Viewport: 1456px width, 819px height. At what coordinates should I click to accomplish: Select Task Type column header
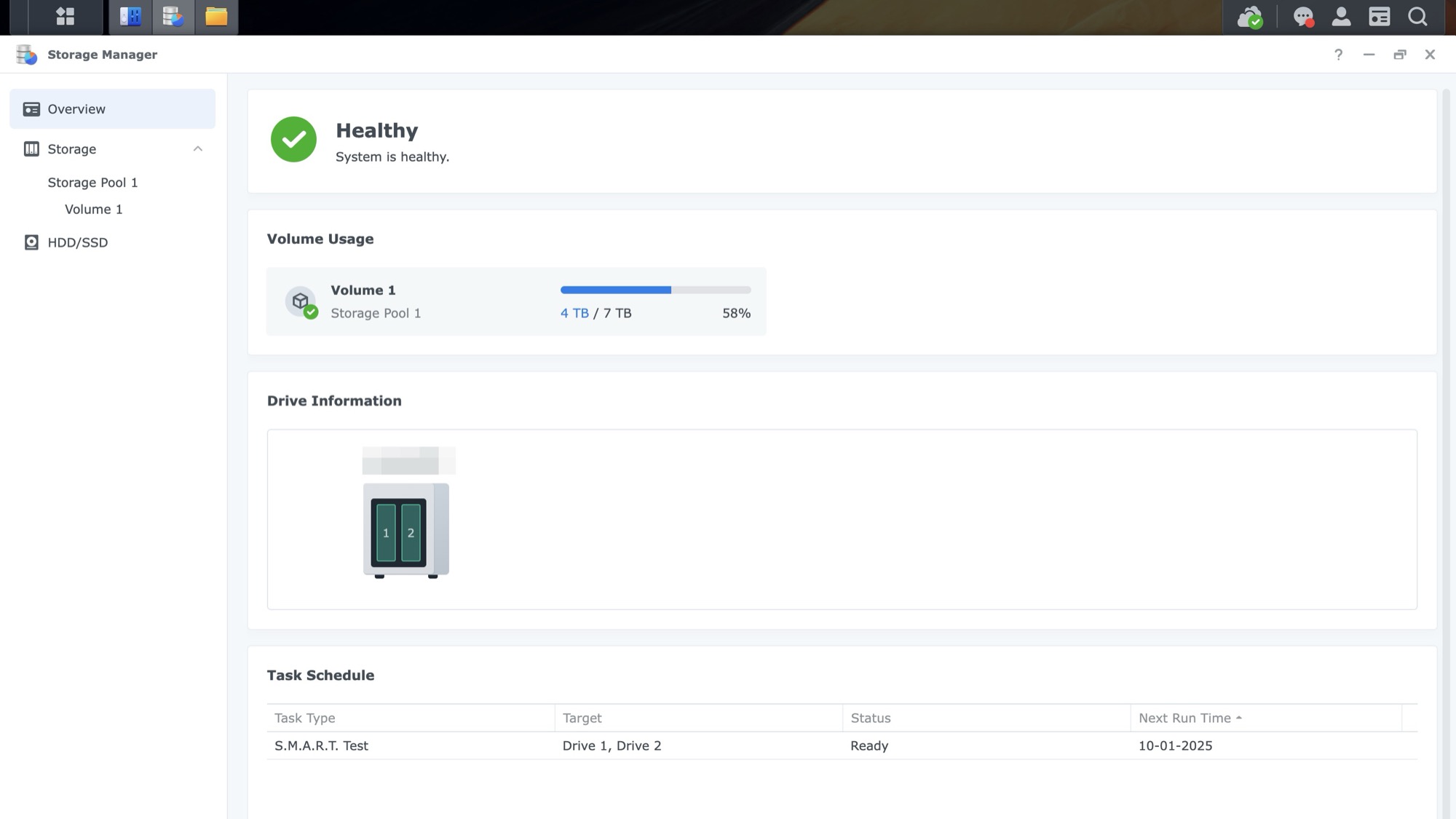[x=305, y=718]
